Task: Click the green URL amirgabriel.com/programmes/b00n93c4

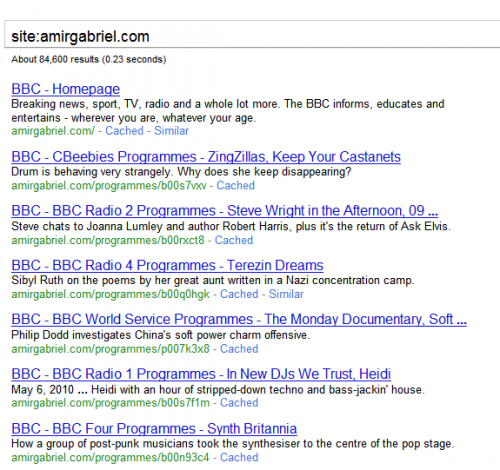Action: click(110, 458)
